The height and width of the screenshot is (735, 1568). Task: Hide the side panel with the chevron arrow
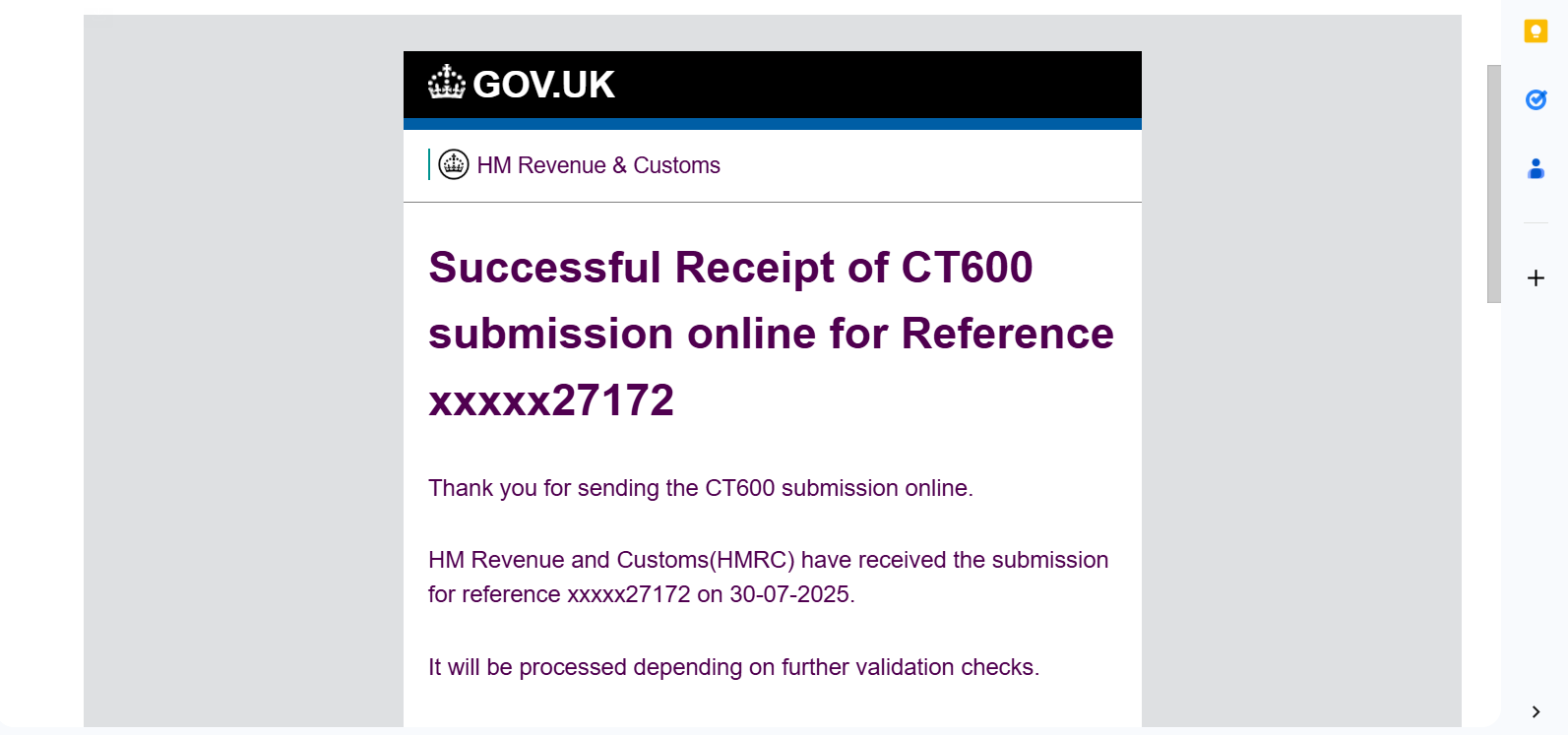tap(1536, 711)
